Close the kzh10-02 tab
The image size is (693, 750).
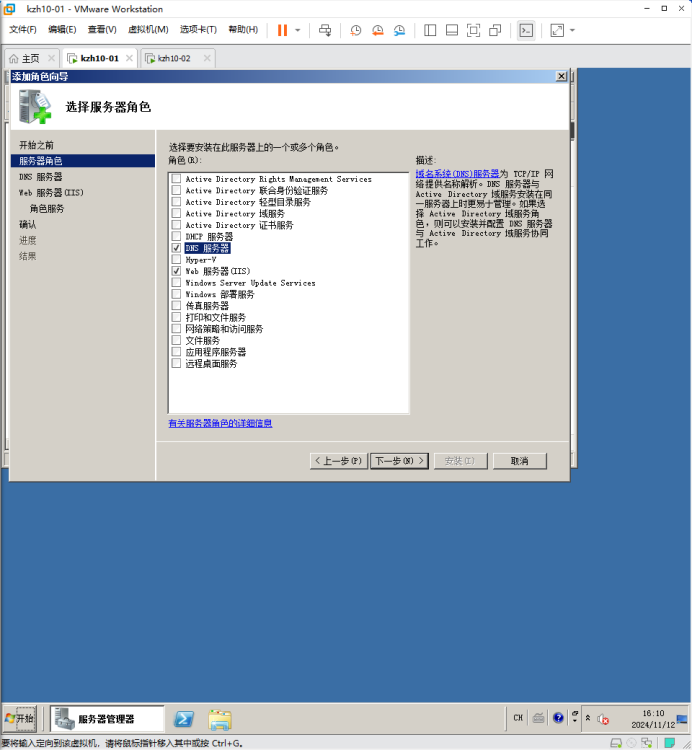click(x=207, y=58)
